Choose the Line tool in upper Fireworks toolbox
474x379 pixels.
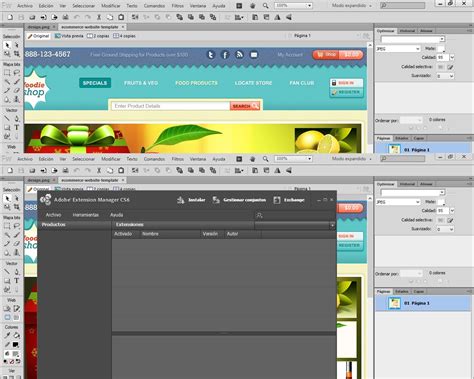pyautogui.click(x=7, y=119)
